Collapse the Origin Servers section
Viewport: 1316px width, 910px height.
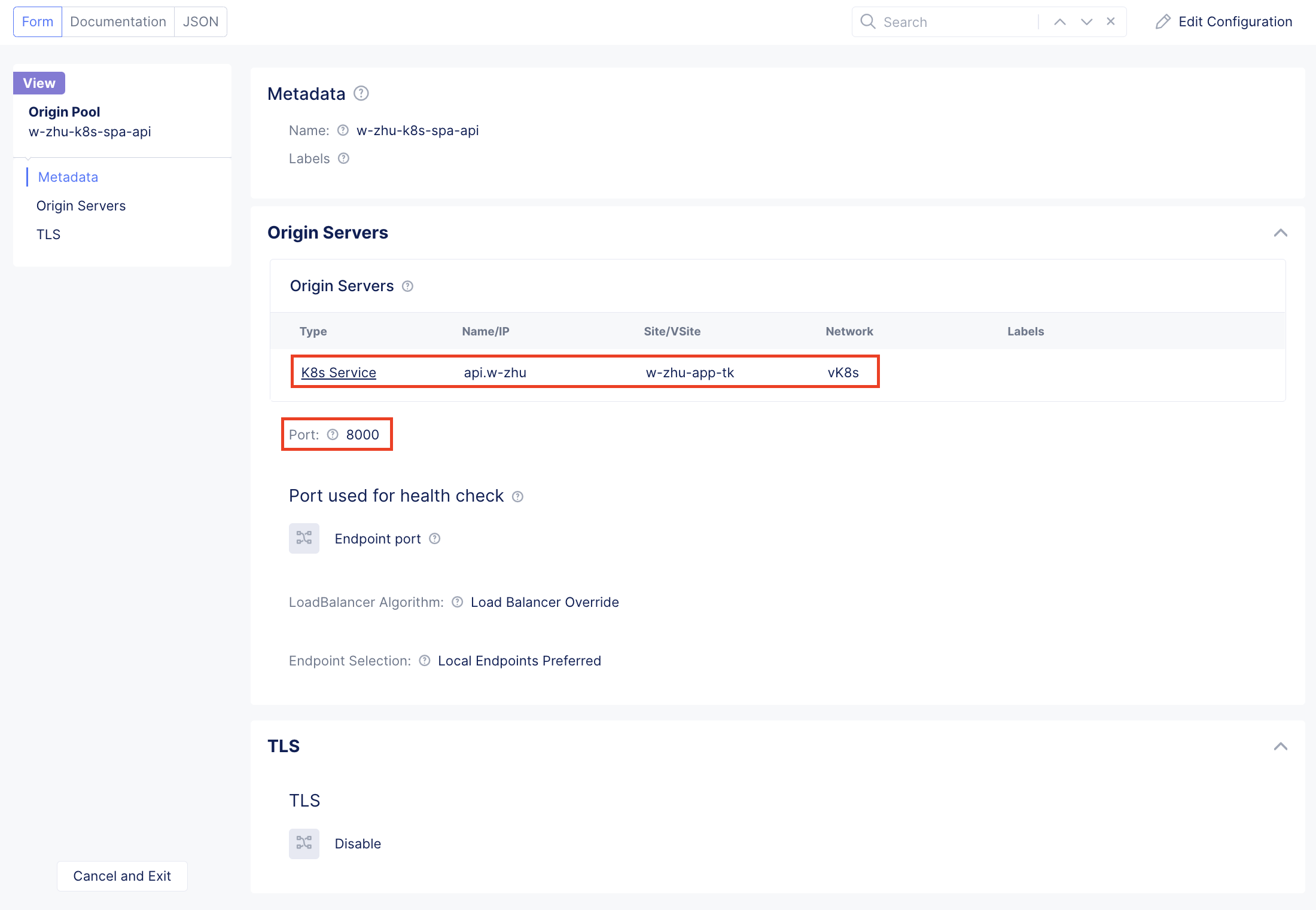click(x=1280, y=233)
